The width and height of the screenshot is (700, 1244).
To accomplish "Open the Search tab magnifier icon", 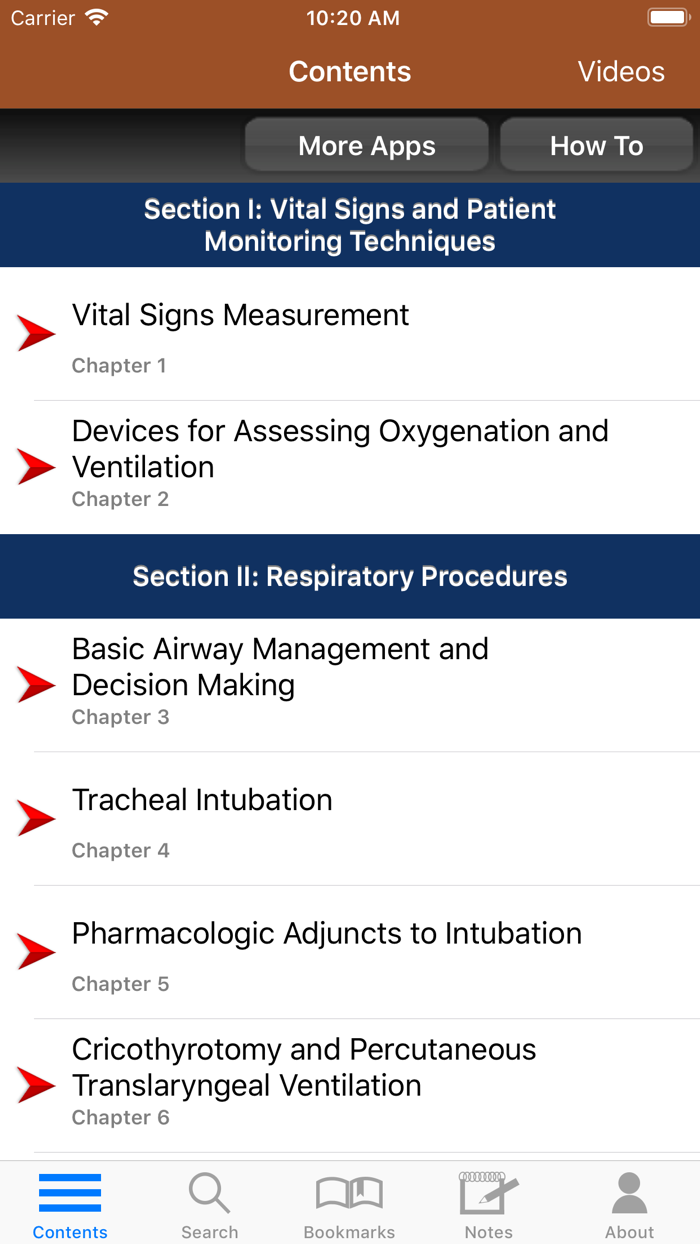I will (x=209, y=1194).
